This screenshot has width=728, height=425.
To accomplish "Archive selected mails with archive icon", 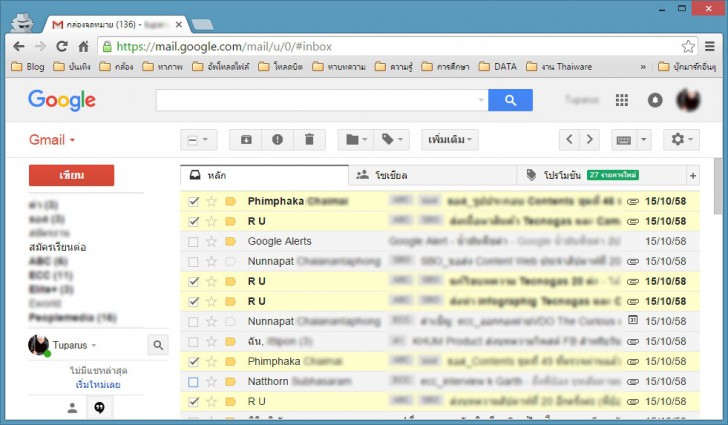I will point(246,139).
